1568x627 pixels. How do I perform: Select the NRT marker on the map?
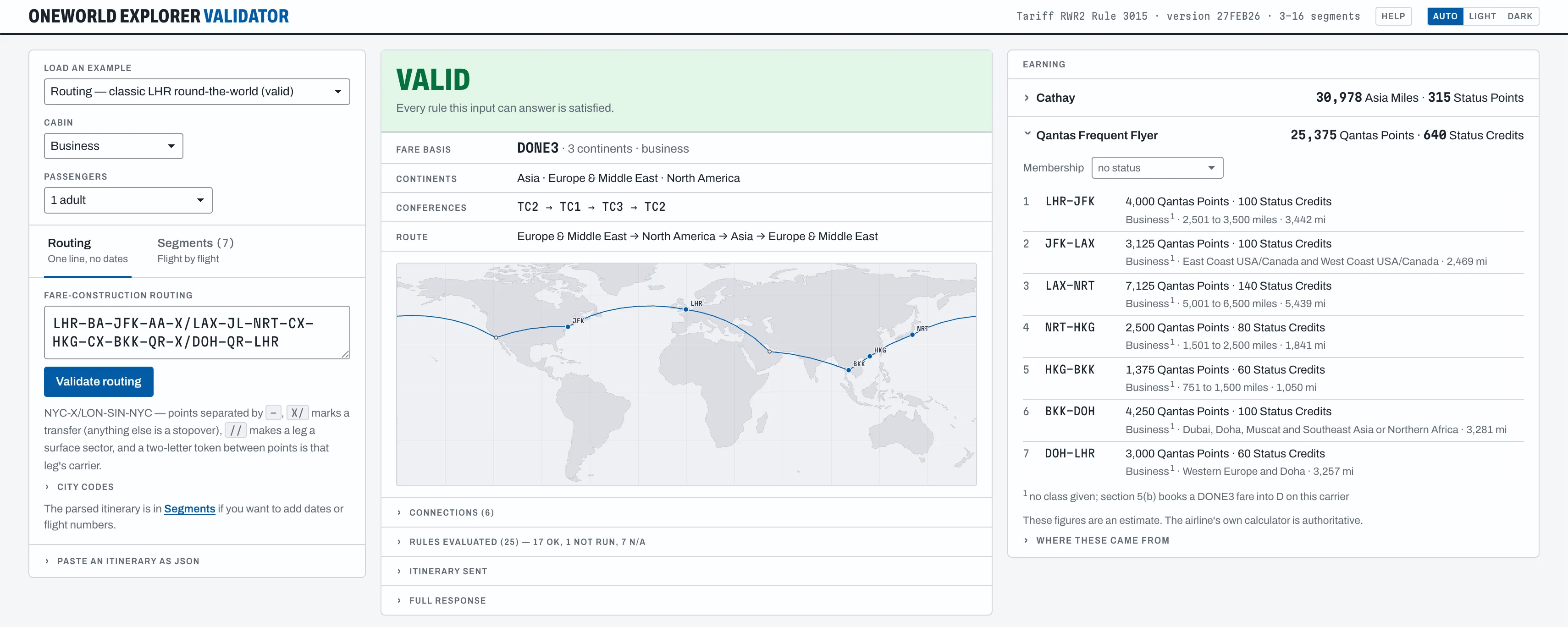912,334
